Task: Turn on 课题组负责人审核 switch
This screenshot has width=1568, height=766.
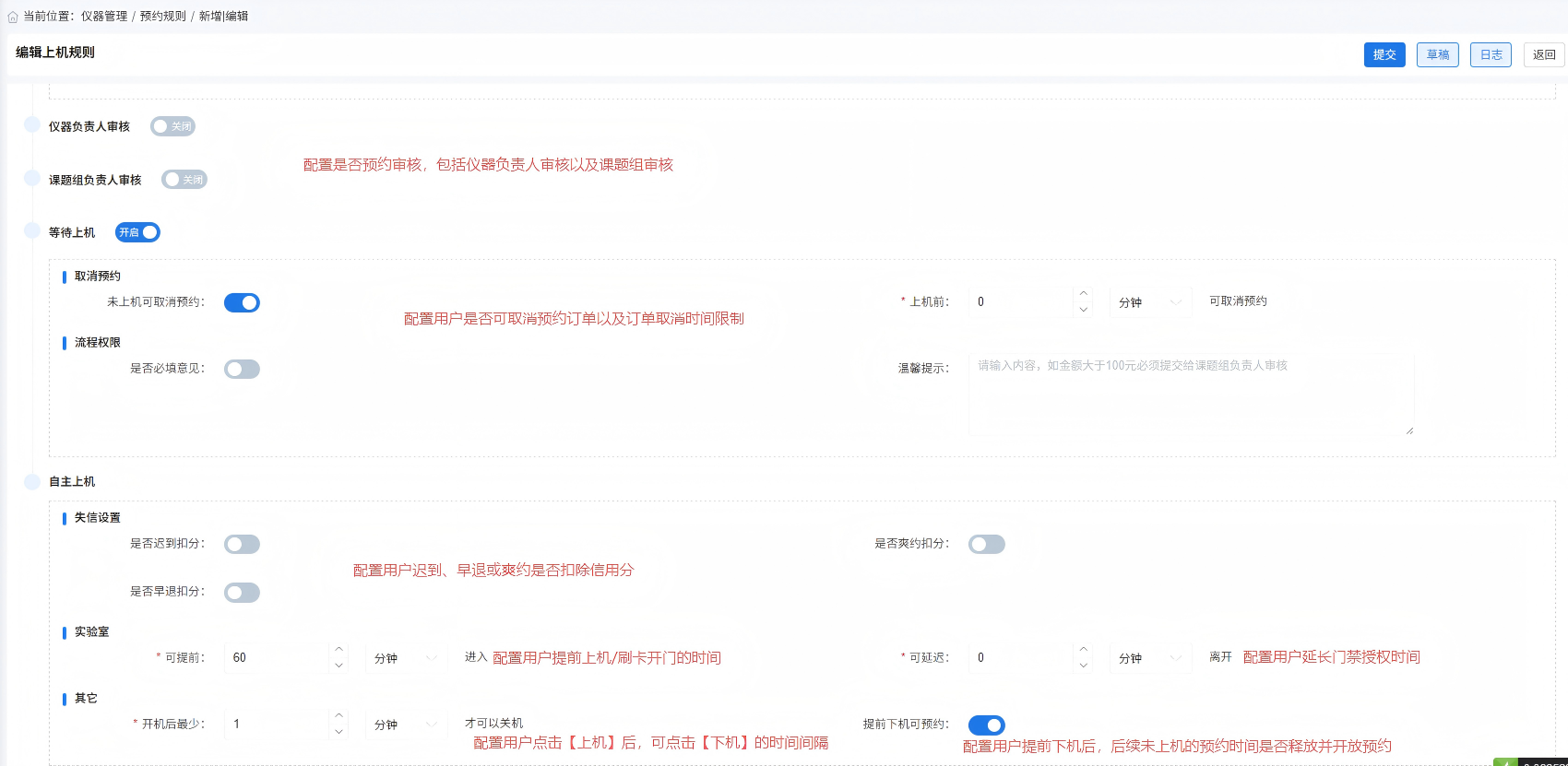Action: [x=184, y=180]
